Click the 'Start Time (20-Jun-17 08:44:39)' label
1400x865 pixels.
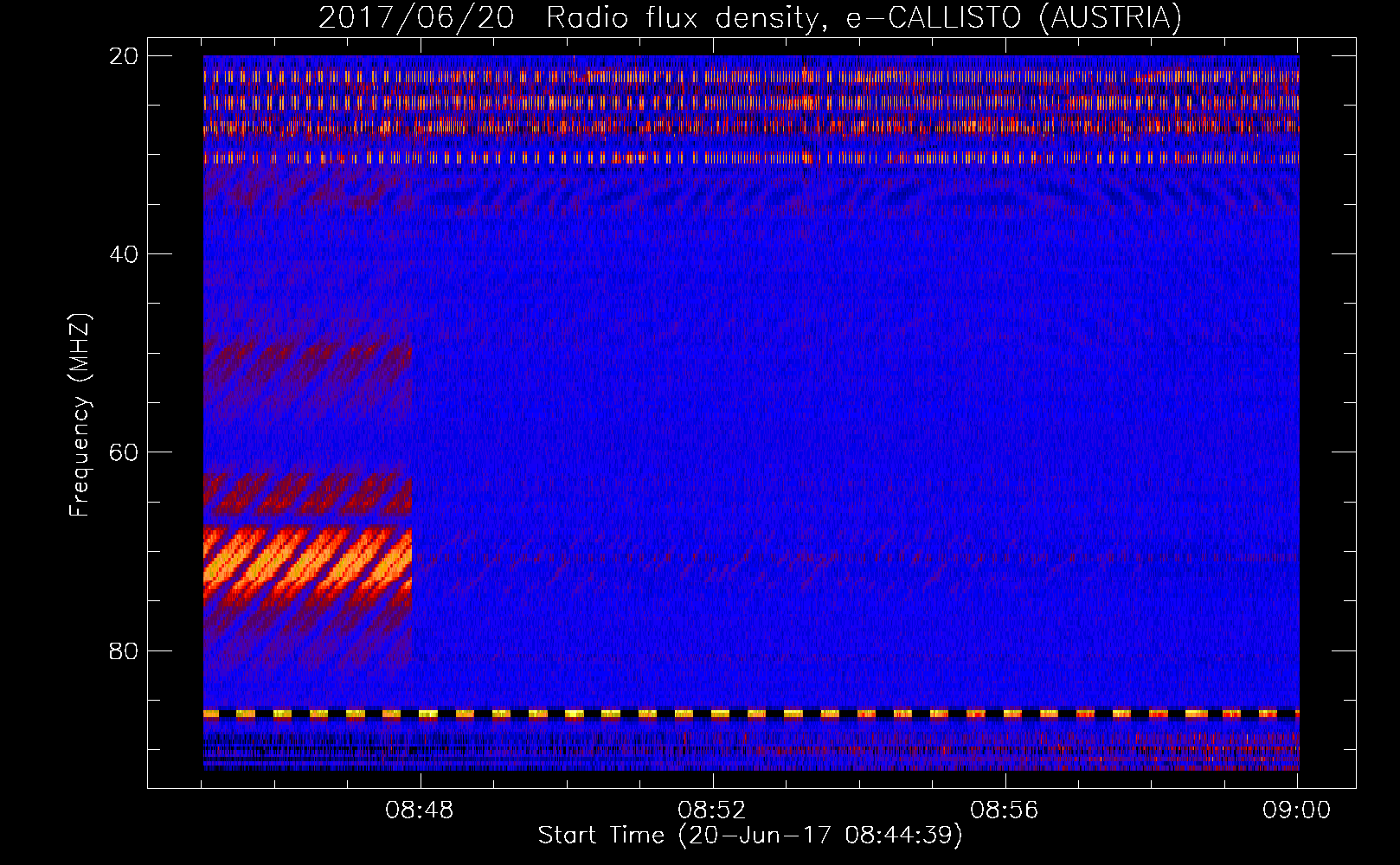click(749, 836)
